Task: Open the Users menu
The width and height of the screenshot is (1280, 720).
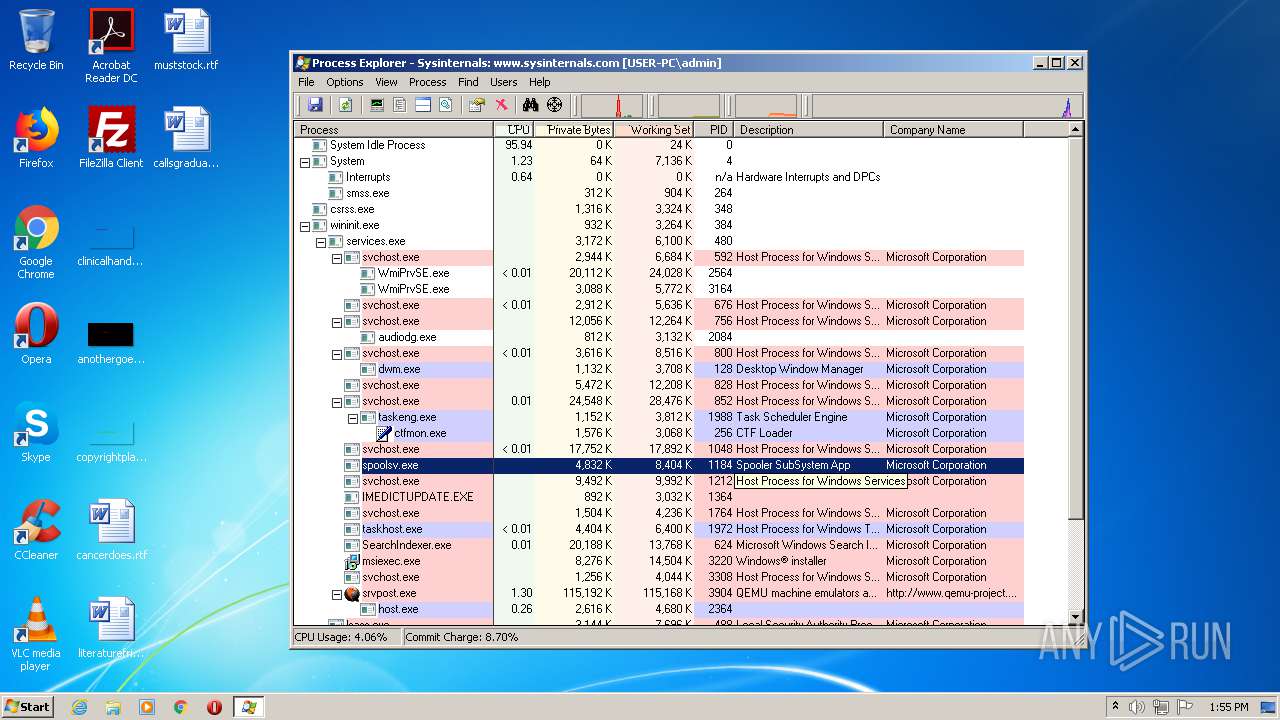Action: [x=504, y=82]
